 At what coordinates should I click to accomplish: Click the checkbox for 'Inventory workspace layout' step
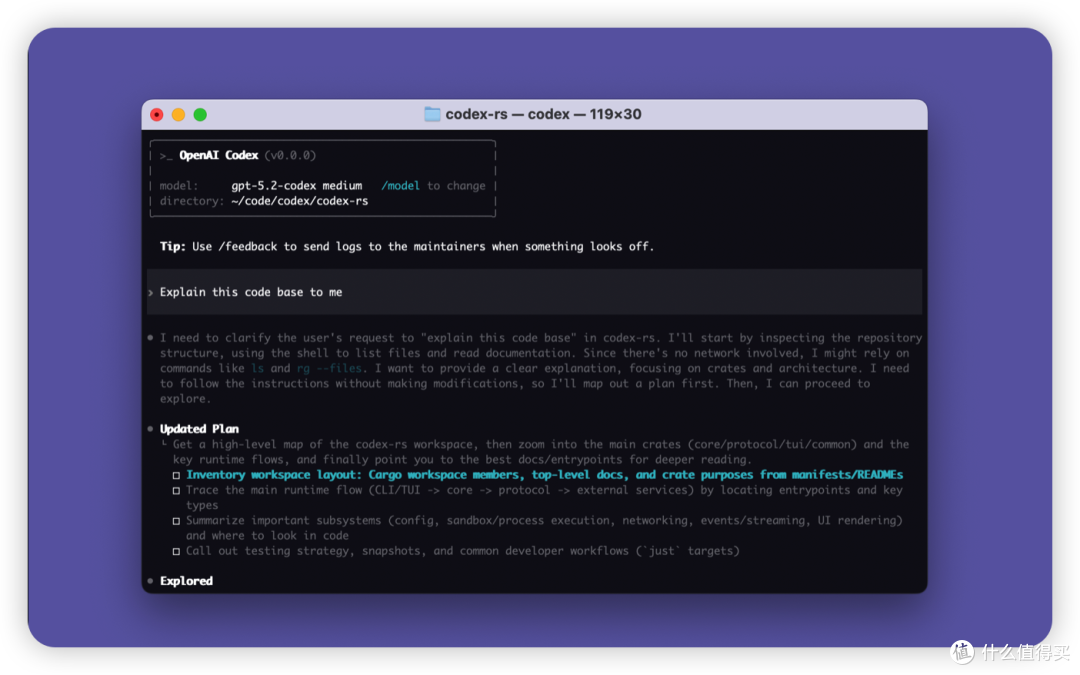tap(176, 475)
